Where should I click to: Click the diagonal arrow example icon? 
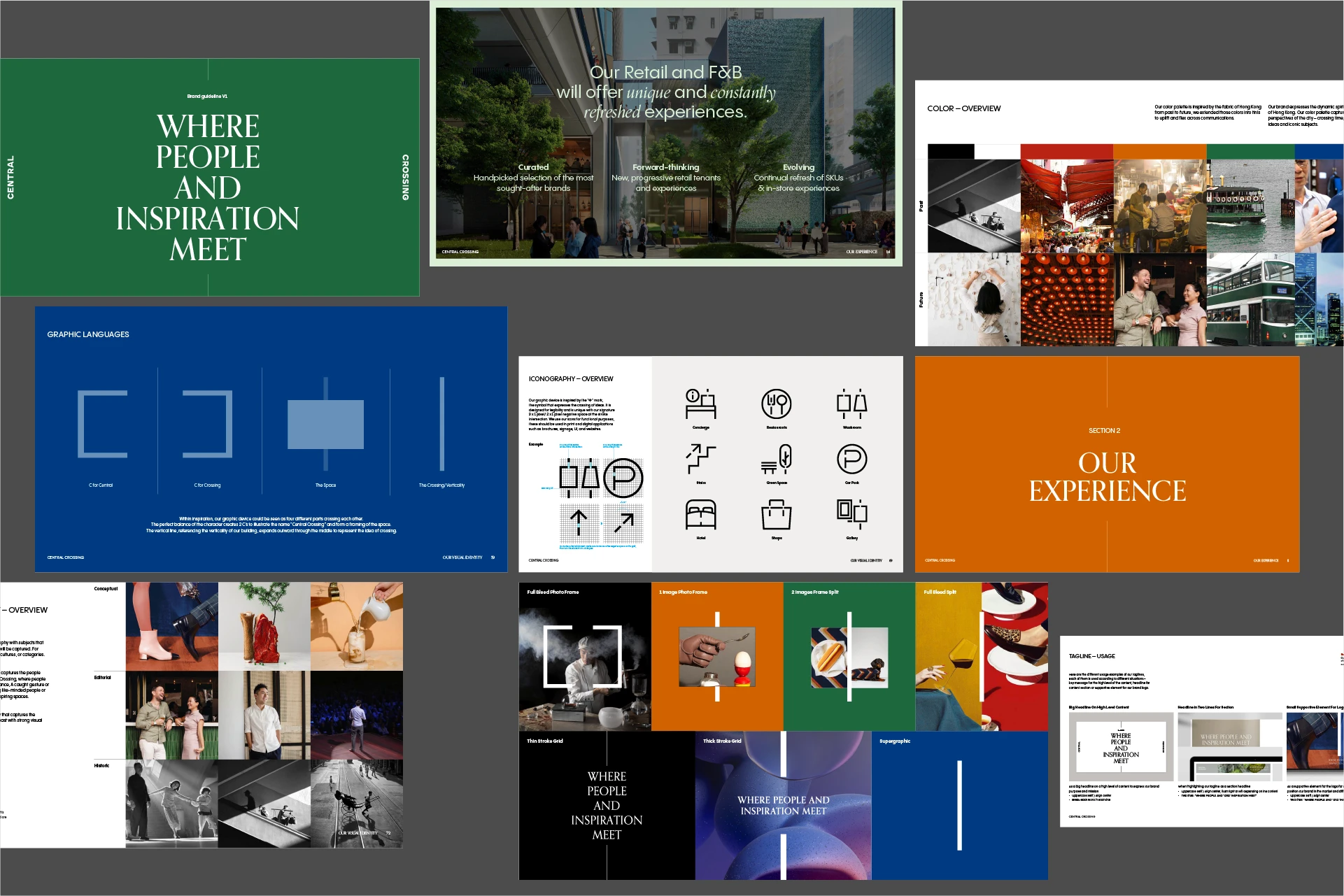click(623, 522)
